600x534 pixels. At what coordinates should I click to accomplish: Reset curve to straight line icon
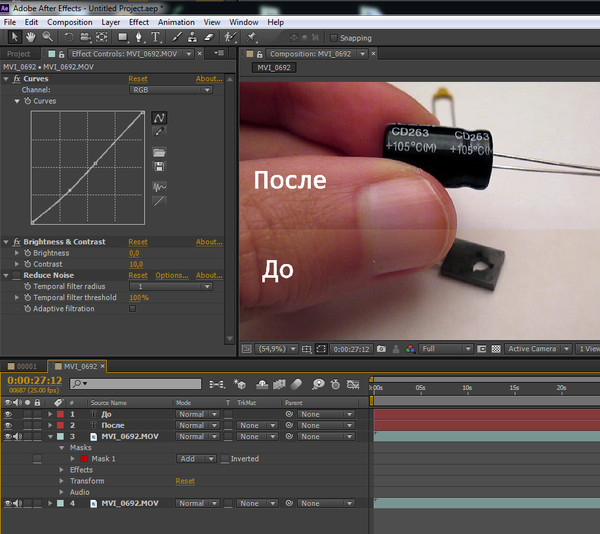[x=159, y=201]
